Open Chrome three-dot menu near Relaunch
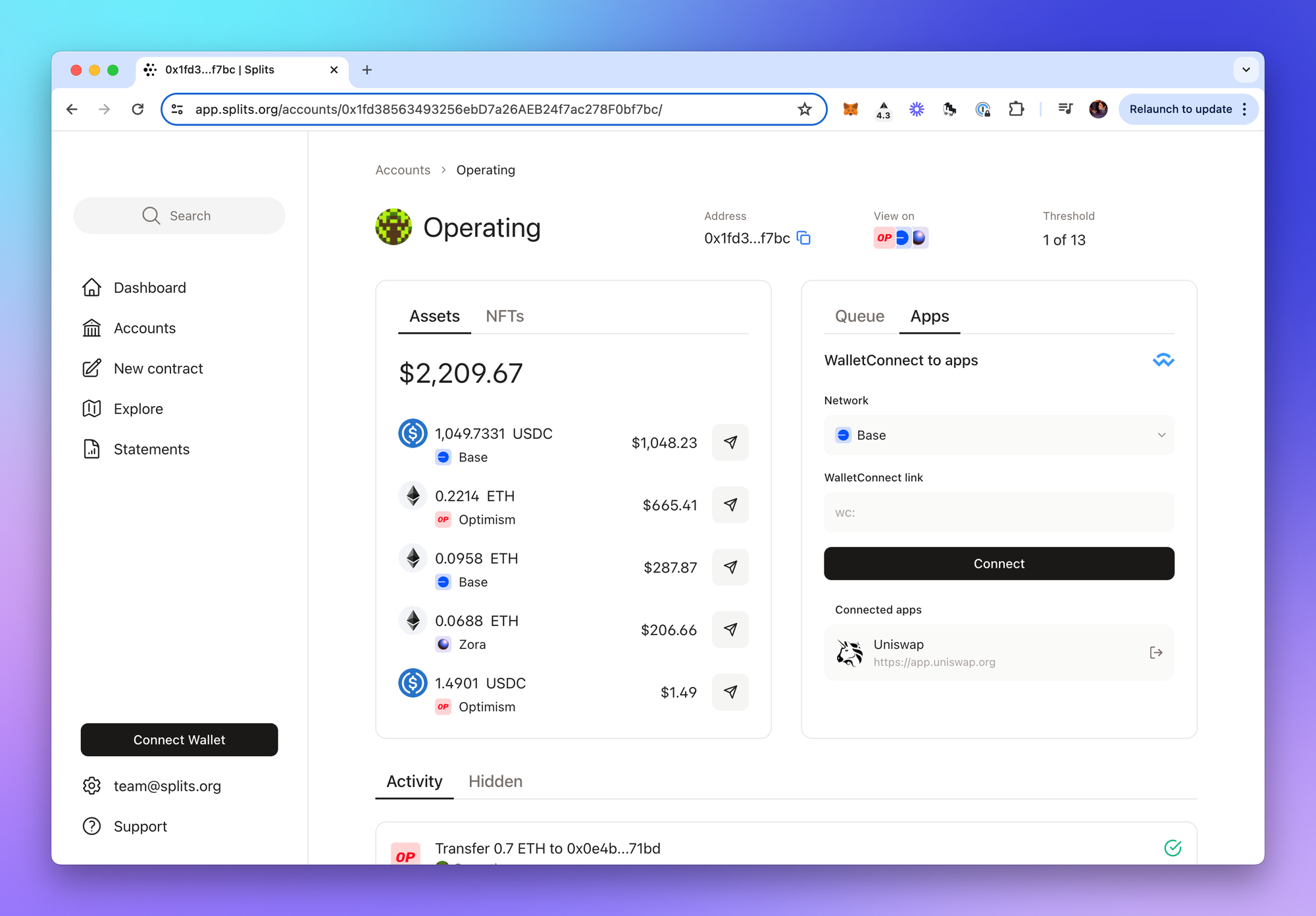 pos(1244,109)
